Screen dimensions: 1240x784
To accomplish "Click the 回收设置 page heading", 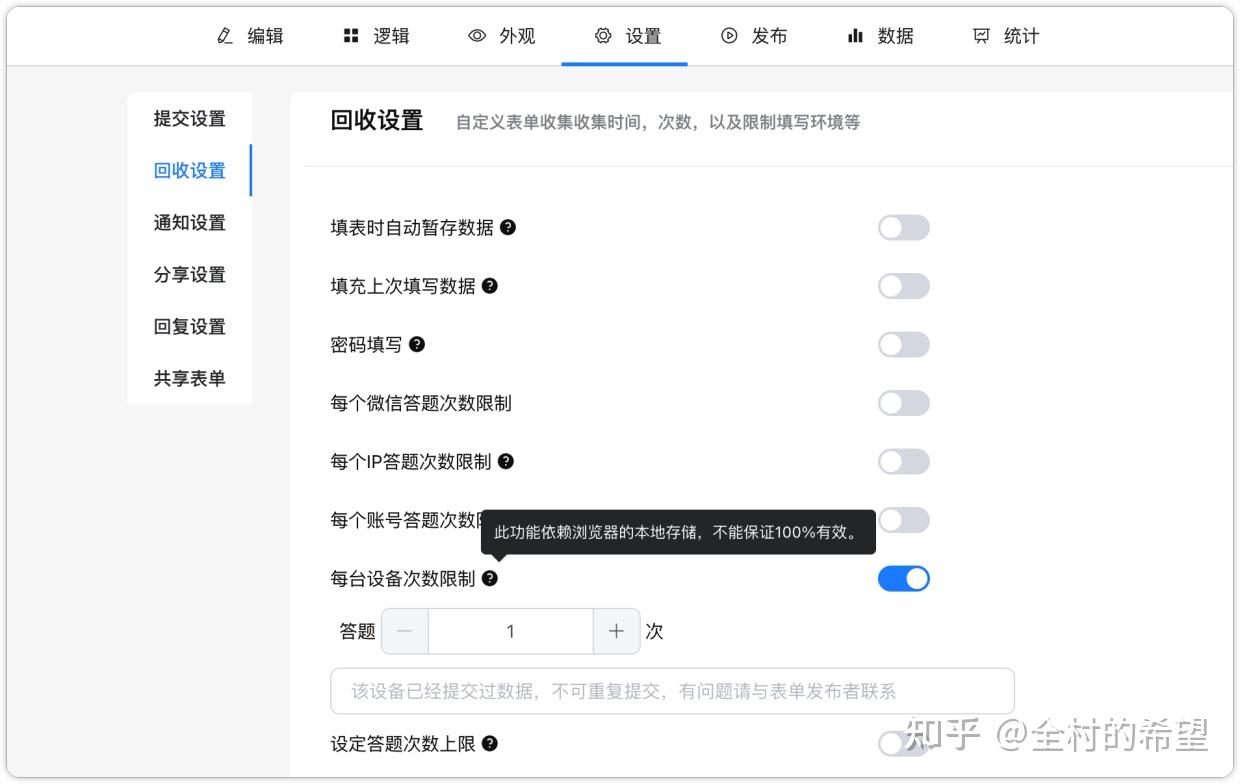I will tap(377, 121).
